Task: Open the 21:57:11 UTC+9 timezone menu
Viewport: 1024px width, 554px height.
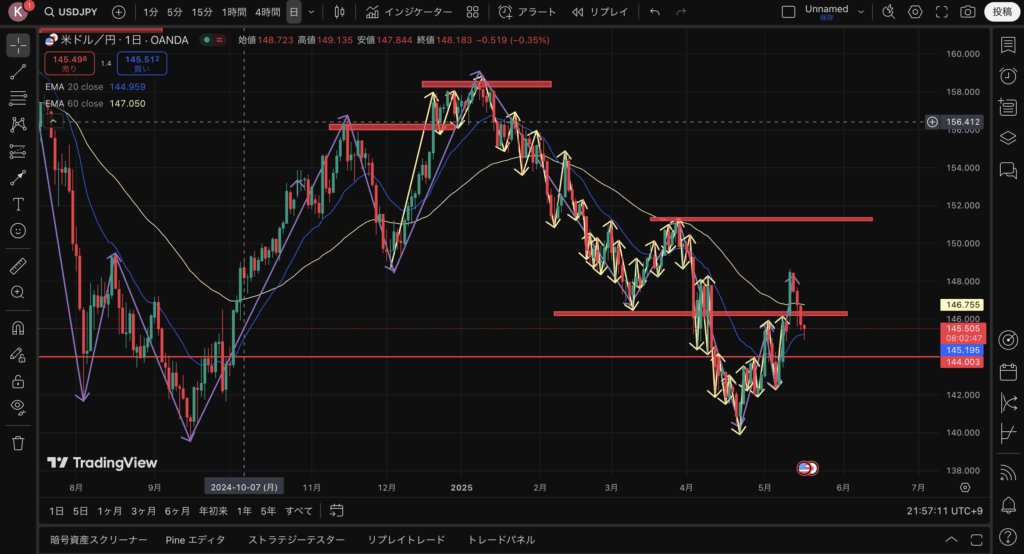Action: click(944, 511)
